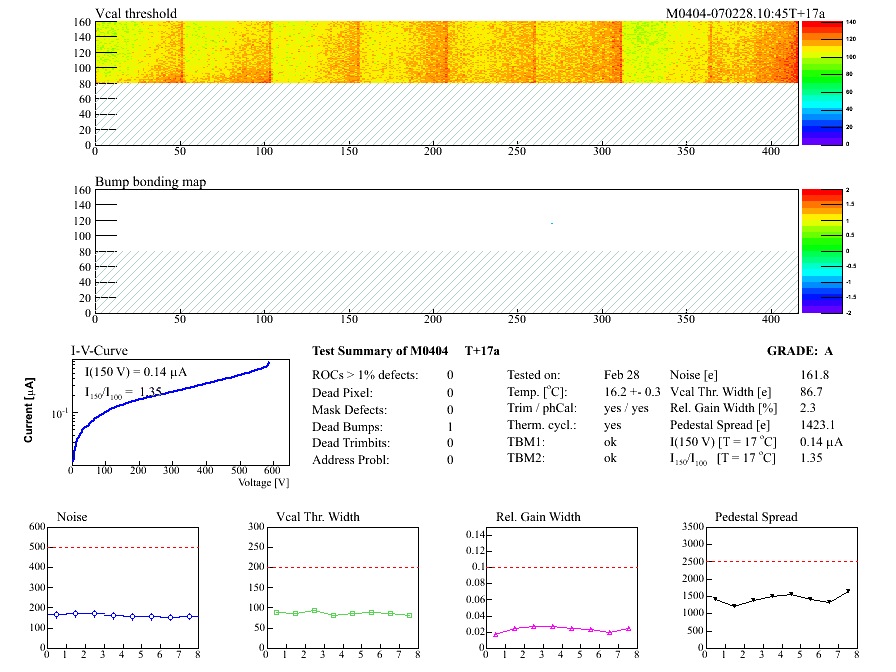Click the first pink triangle in Rel. Gain Width

pyautogui.click(x=496, y=635)
